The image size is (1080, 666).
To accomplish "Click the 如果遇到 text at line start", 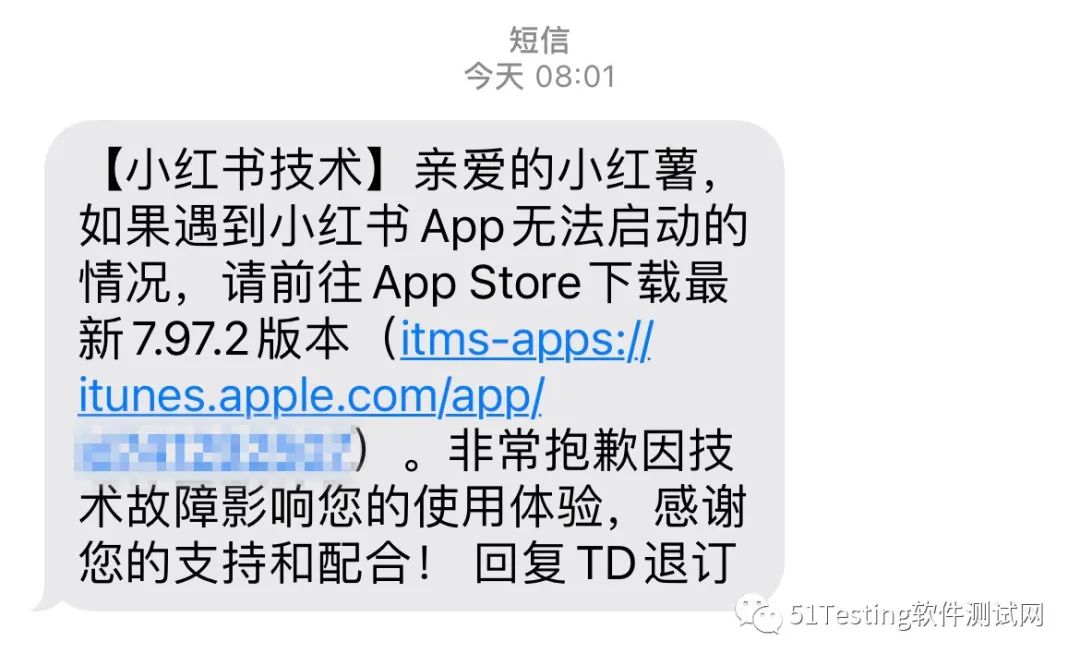I will tap(172, 227).
